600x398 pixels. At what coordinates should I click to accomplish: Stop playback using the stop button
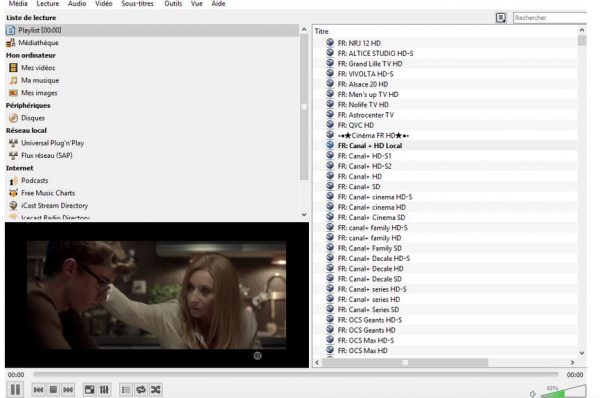pyautogui.click(x=53, y=390)
